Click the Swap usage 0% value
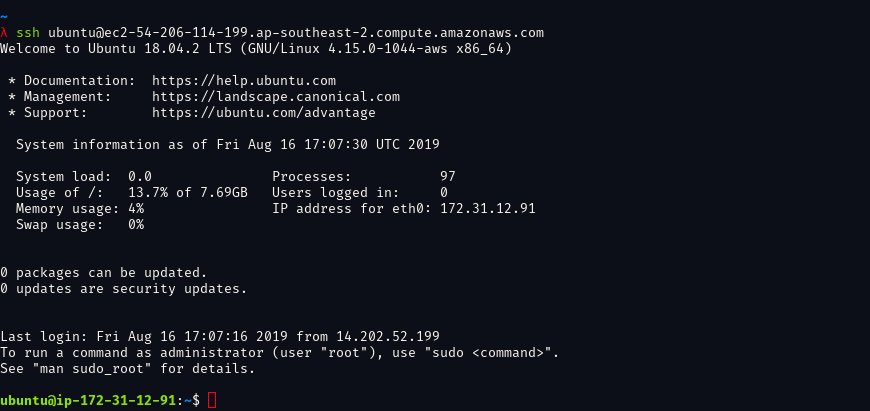Viewport: 870px width, 411px height. click(136, 224)
